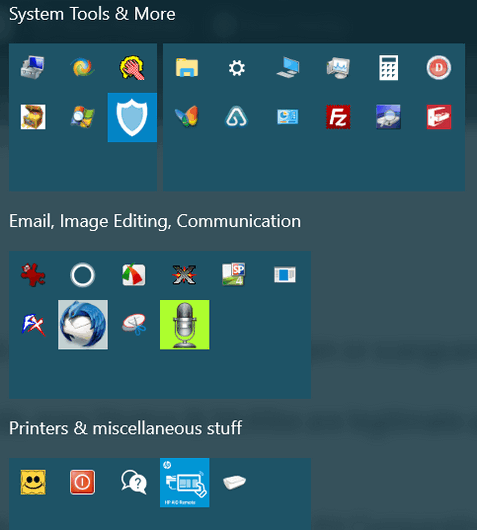This screenshot has width=477, height=530.
Task: Select the Printers & miscellaneous stuff header
Action: tap(125, 428)
